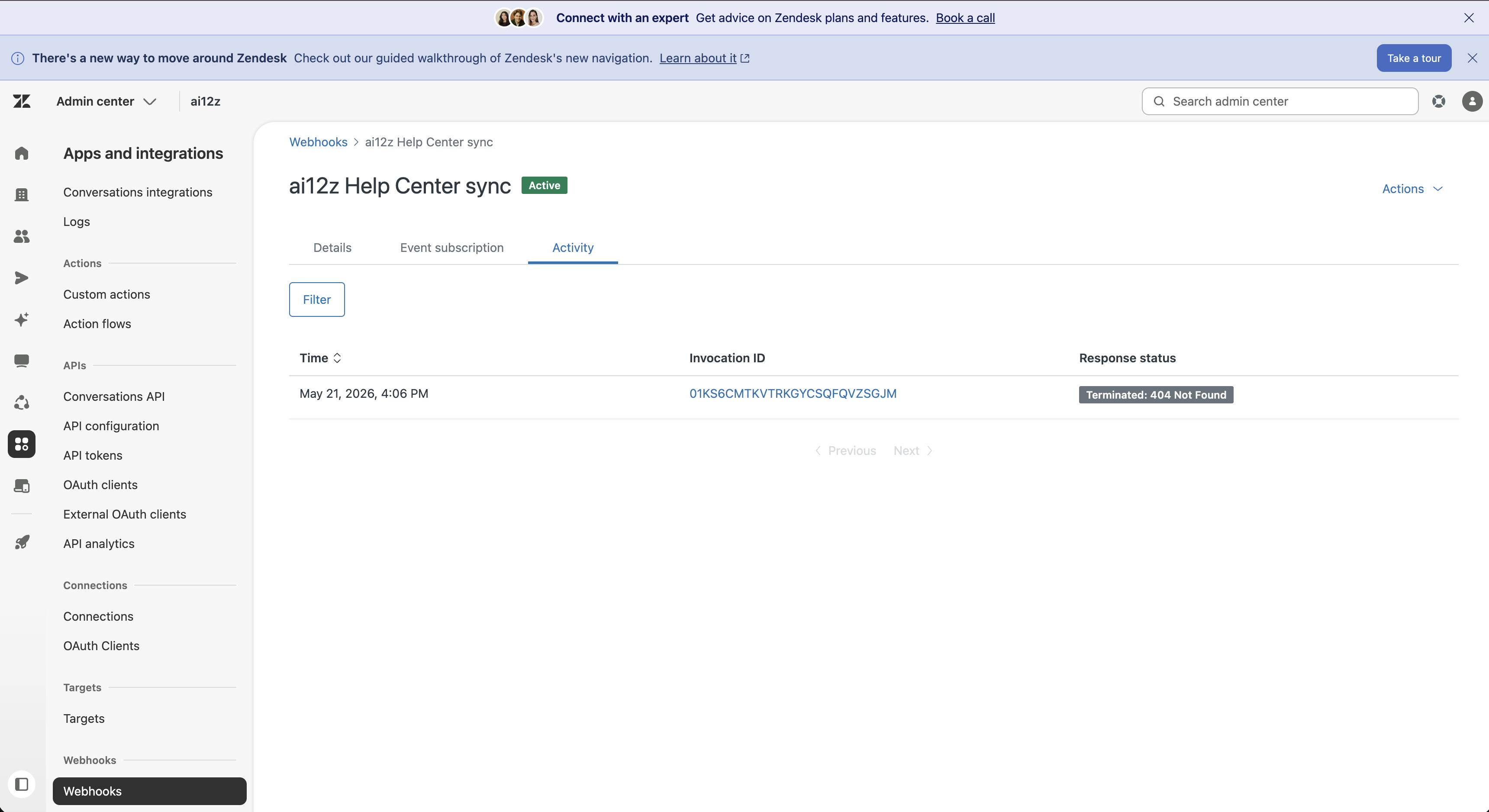
Task: Open Conversations API in the sidebar
Action: pyautogui.click(x=114, y=397)
